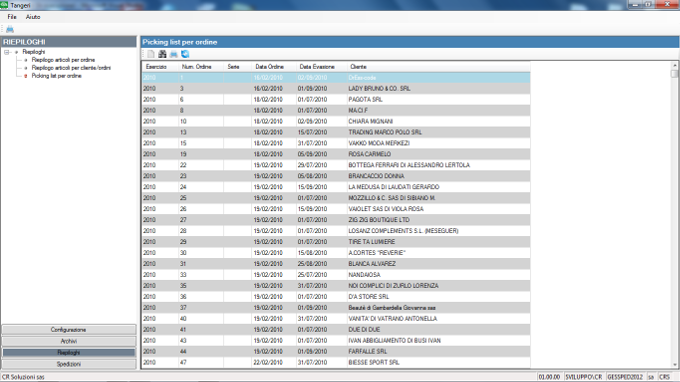680x382 pixels.
Task: Select the Riepiloghi root tree node
Action: pos(33,52)
